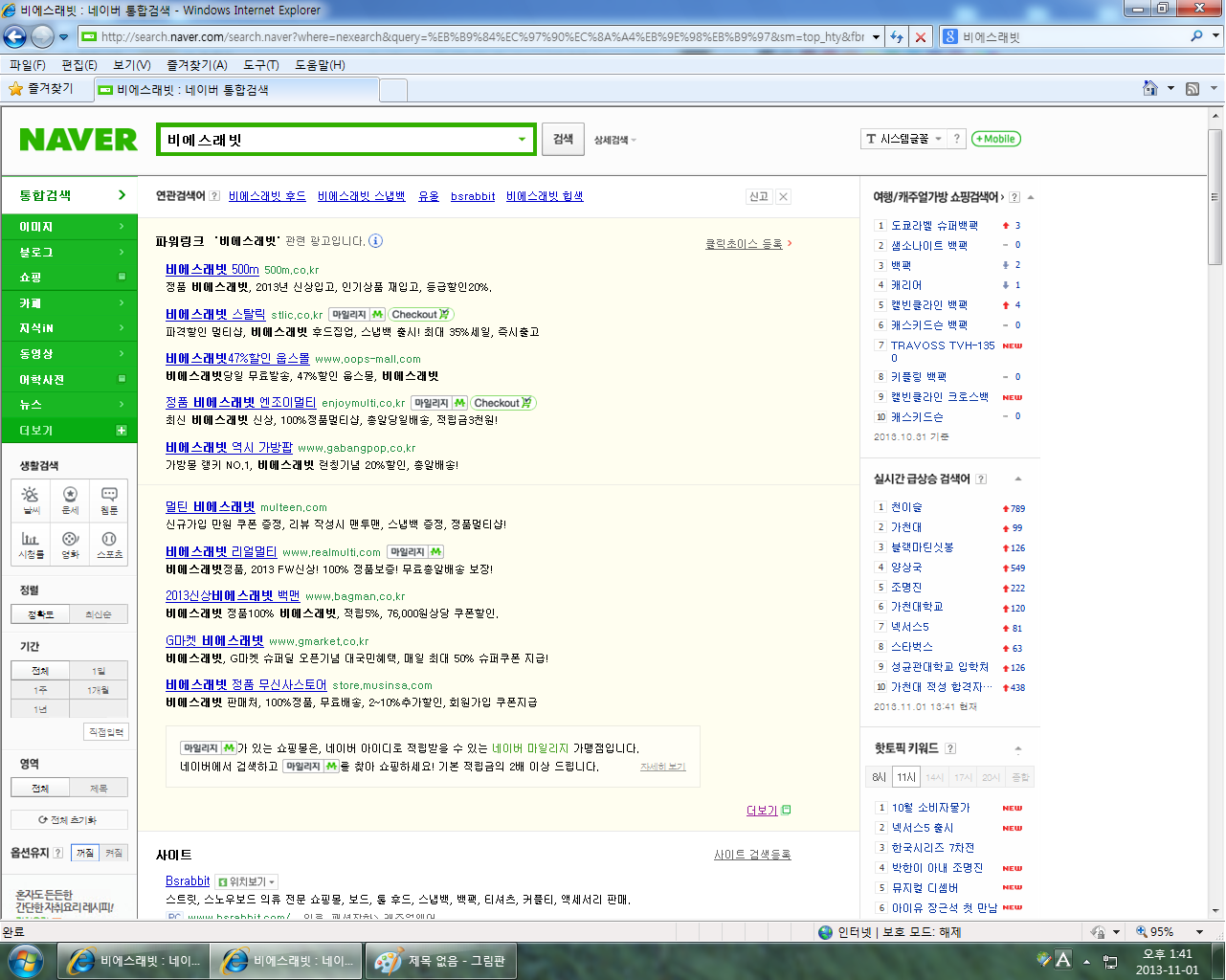The image size is (1226, 980).
Task: Open the 도구(T) menu
Action: click(260, 65)
